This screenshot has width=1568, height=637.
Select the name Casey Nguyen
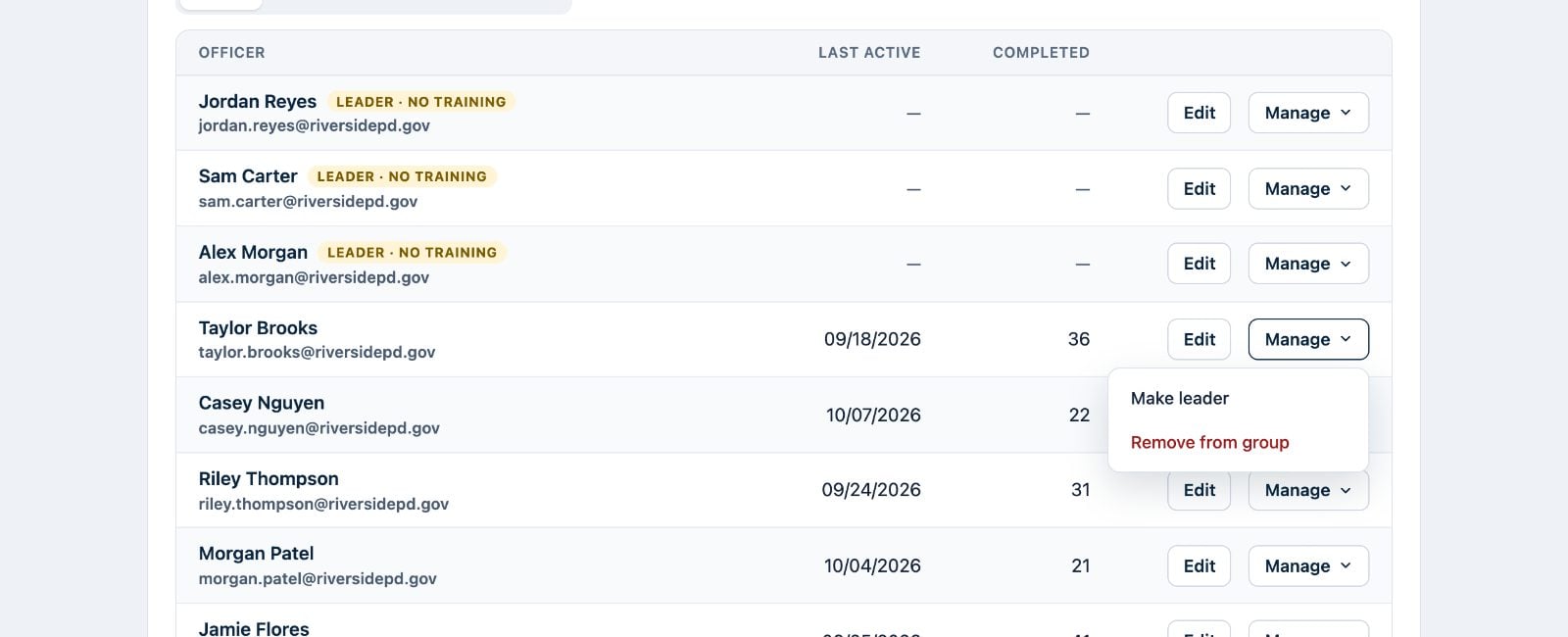coord(262,403)
